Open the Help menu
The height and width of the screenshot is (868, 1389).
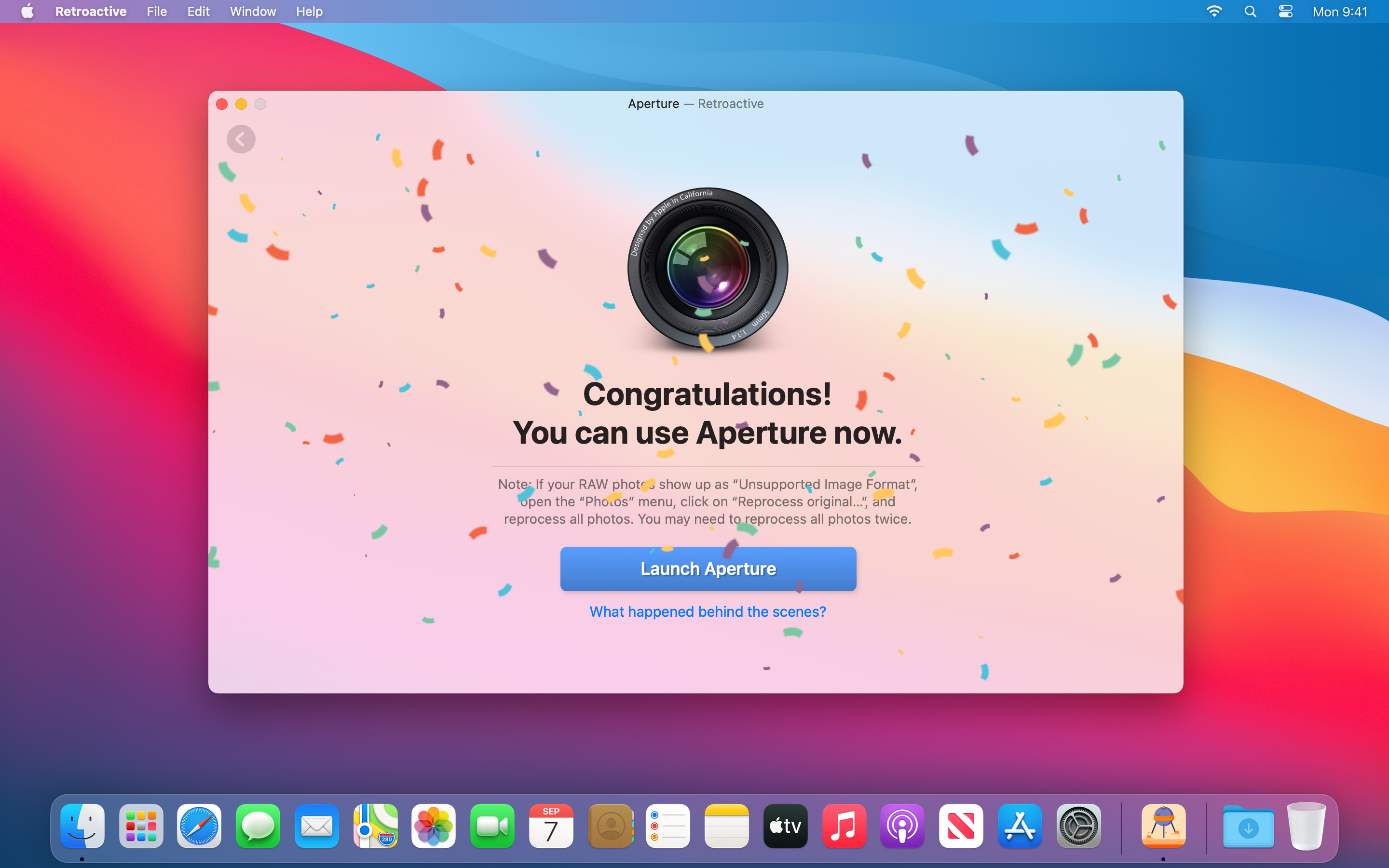tap(309, 12)
